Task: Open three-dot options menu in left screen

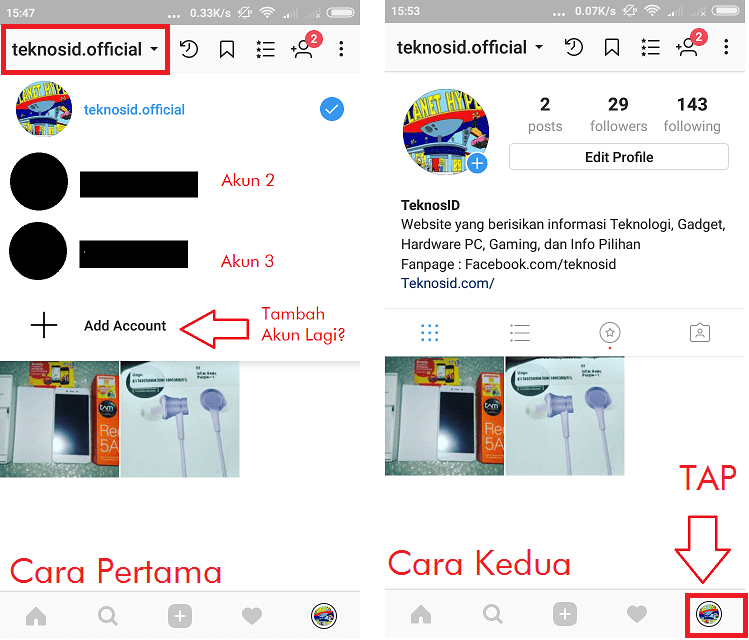Action: tap(341, 49)
